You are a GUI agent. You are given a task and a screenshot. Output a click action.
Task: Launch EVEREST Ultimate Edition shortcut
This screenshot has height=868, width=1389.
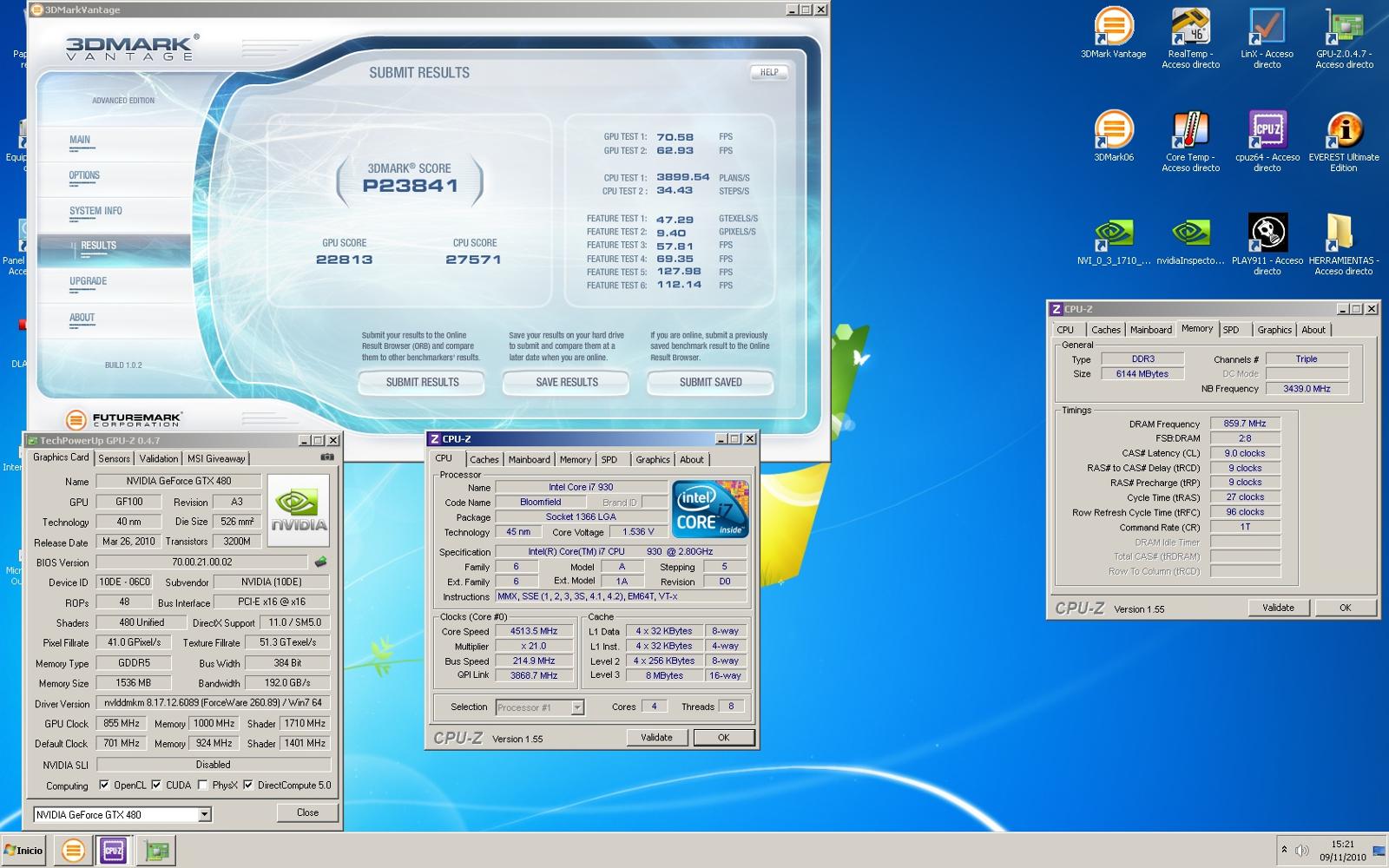[1344, 141]
